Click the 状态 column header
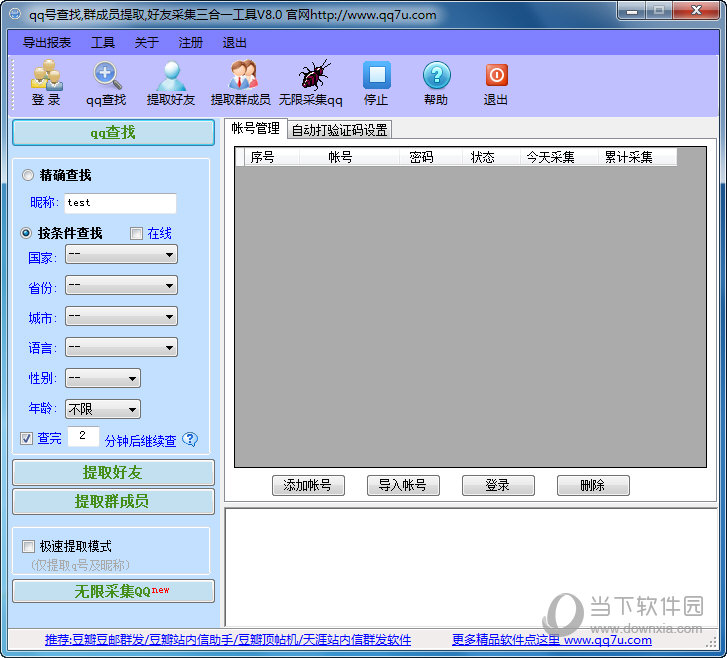727x658 pixels. pyautogui.click(x=491, y=157)
